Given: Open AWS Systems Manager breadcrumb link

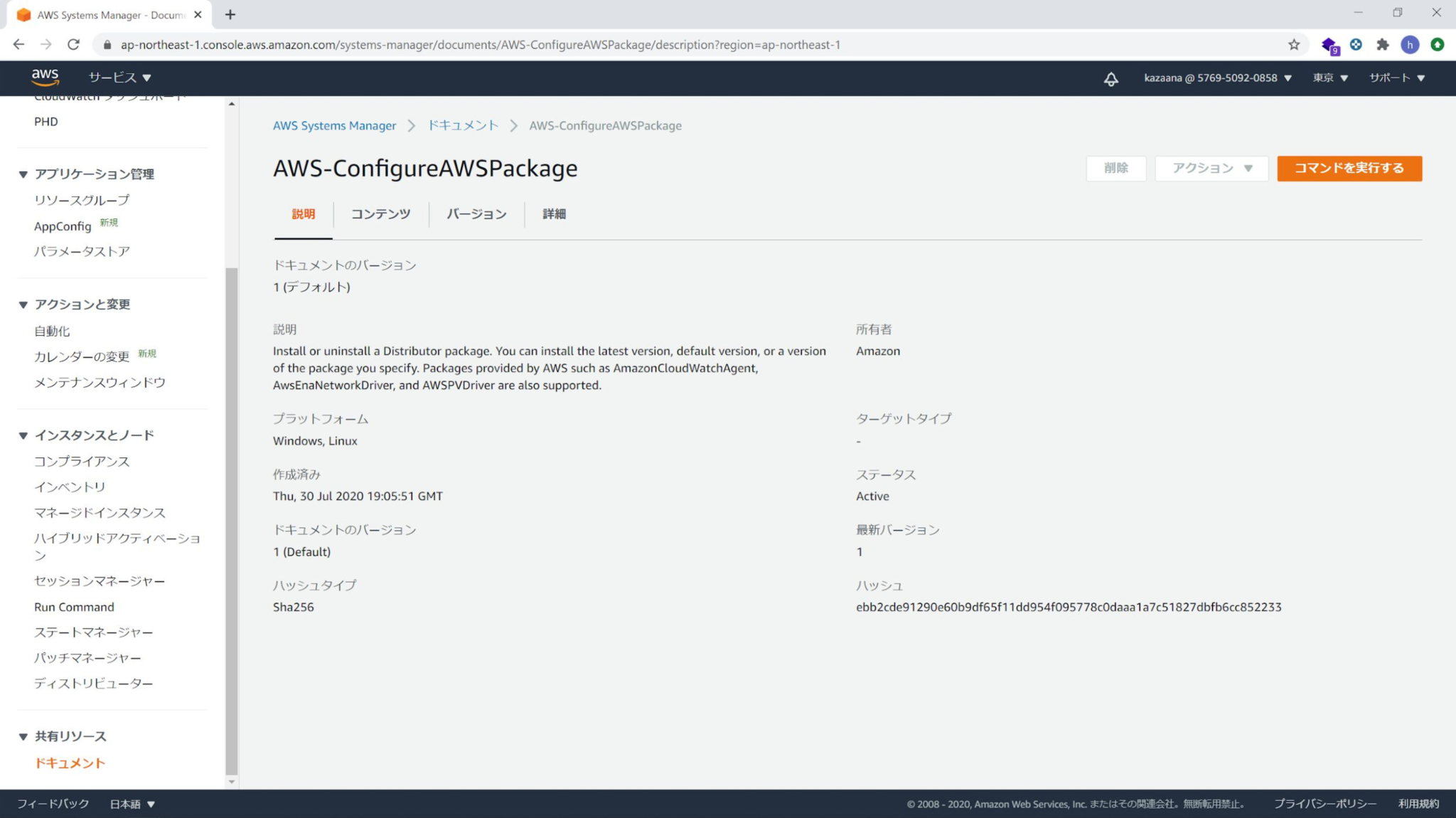Looking at the screenshot, I should 334,125.
